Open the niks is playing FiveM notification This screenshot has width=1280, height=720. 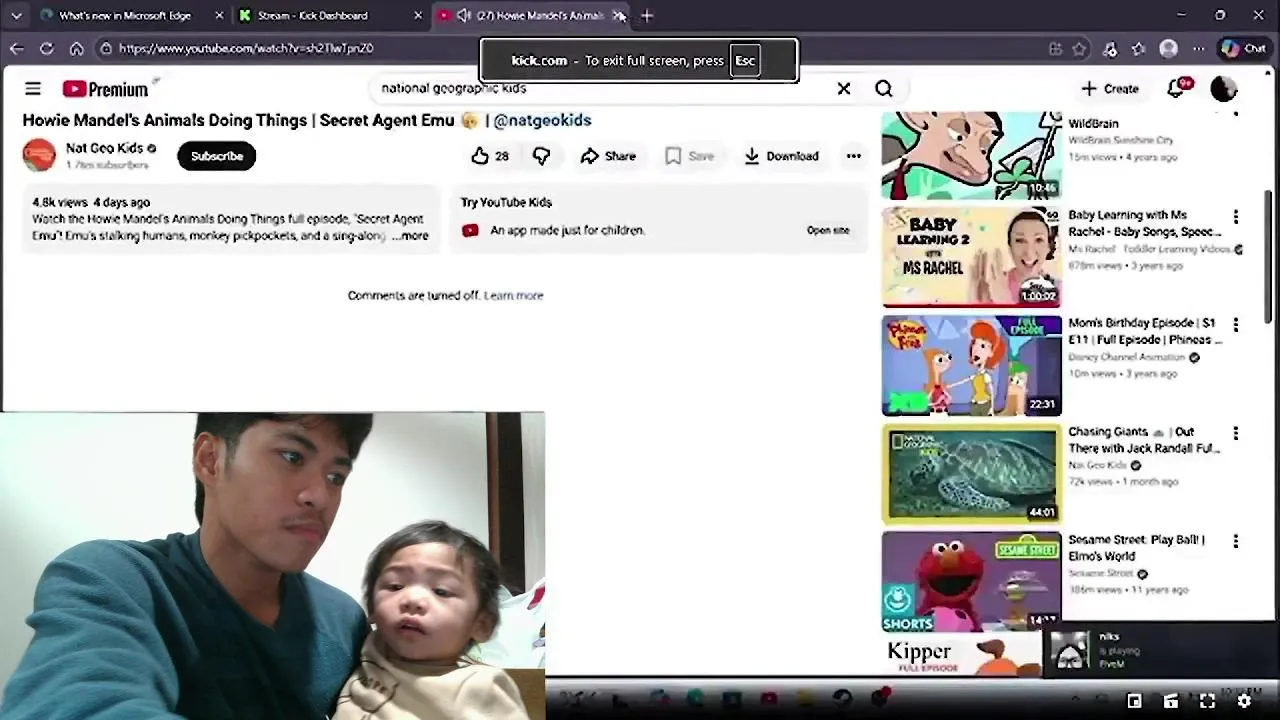1160,651
